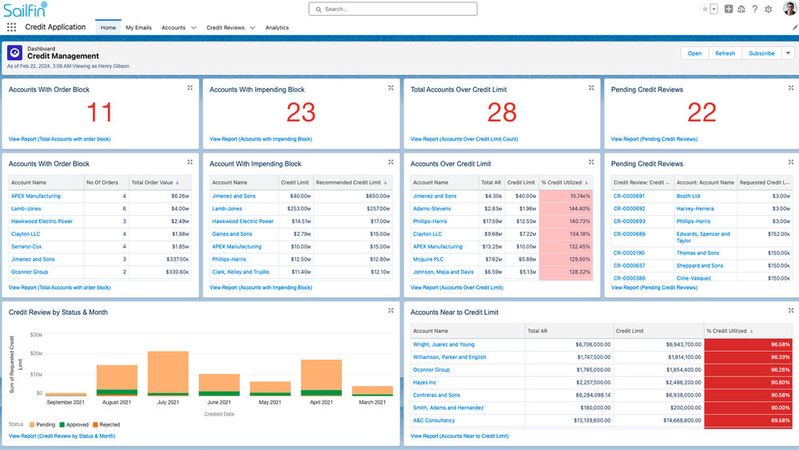Click the user profile avatar

tap(789, 9)
